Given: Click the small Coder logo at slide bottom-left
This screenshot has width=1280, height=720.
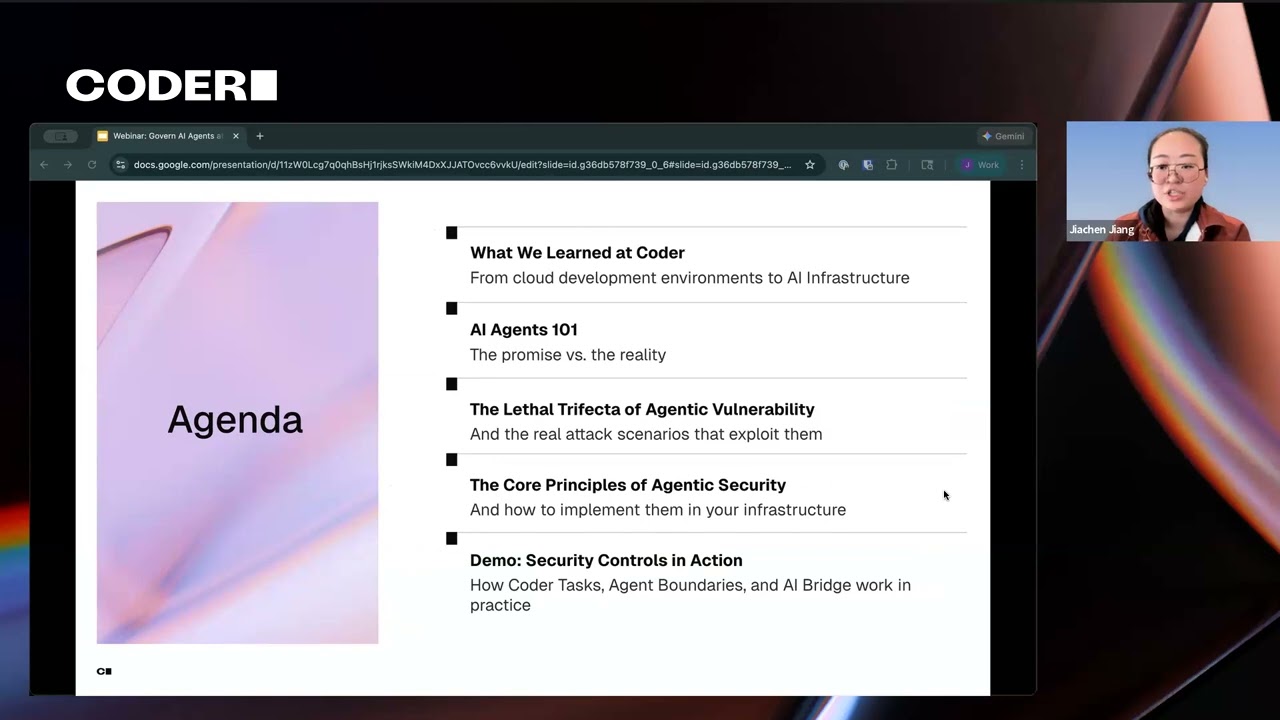Looking at the screenshot, I should [104, 671].
